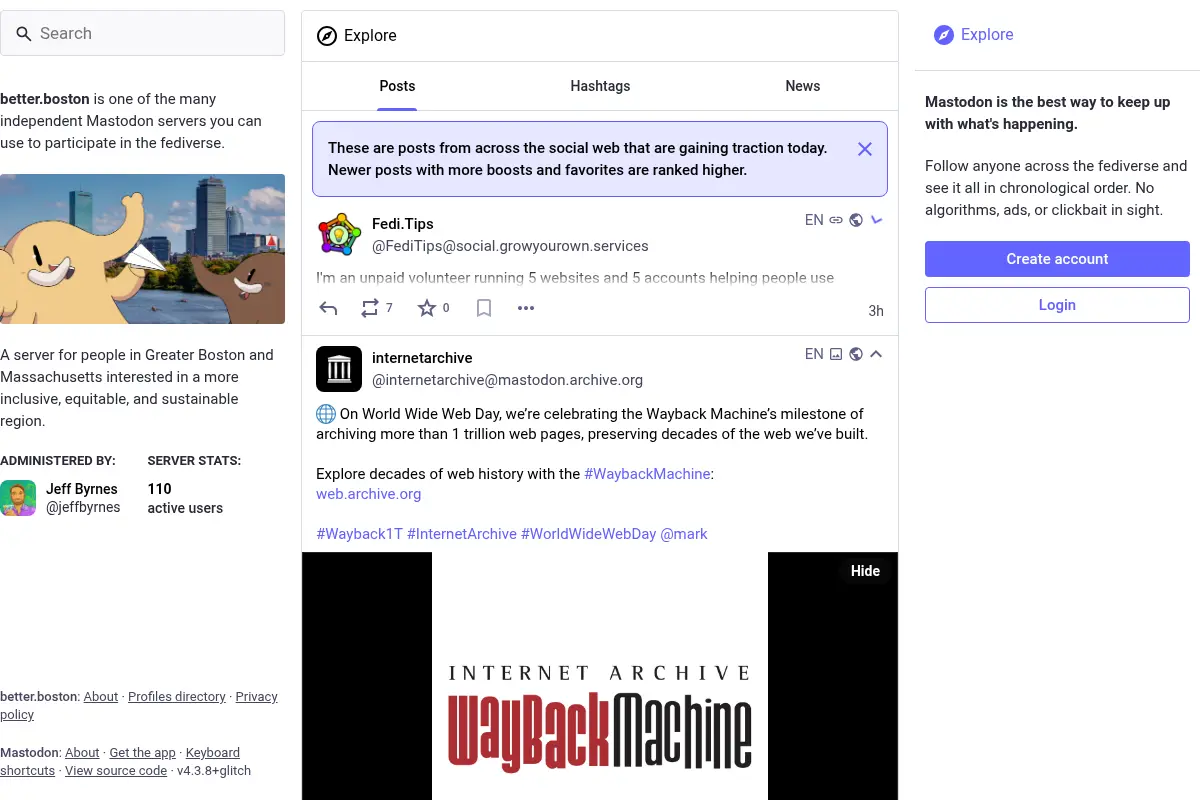The width and height of the screenshot is (1200, 800).
Task: Open the more options menu on the Fedi.Tips post
Action: click(x=526, y=308)
